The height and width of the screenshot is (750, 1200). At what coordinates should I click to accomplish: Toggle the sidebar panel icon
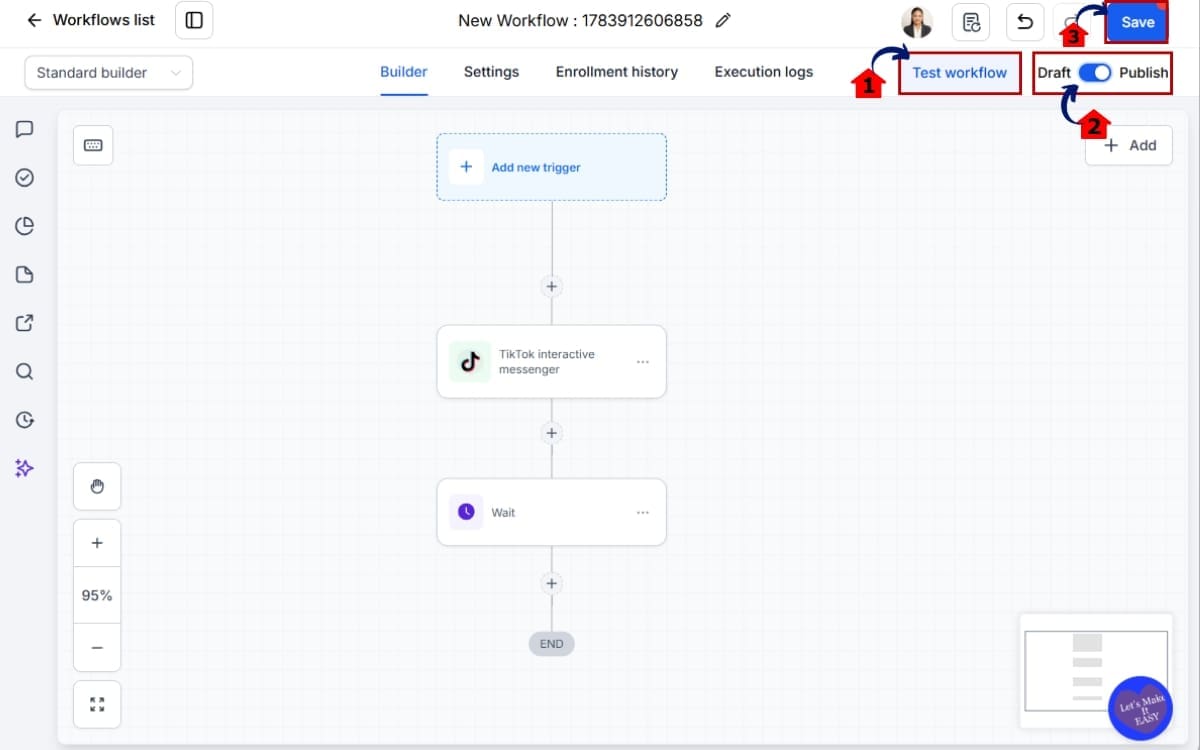(194, 20)
